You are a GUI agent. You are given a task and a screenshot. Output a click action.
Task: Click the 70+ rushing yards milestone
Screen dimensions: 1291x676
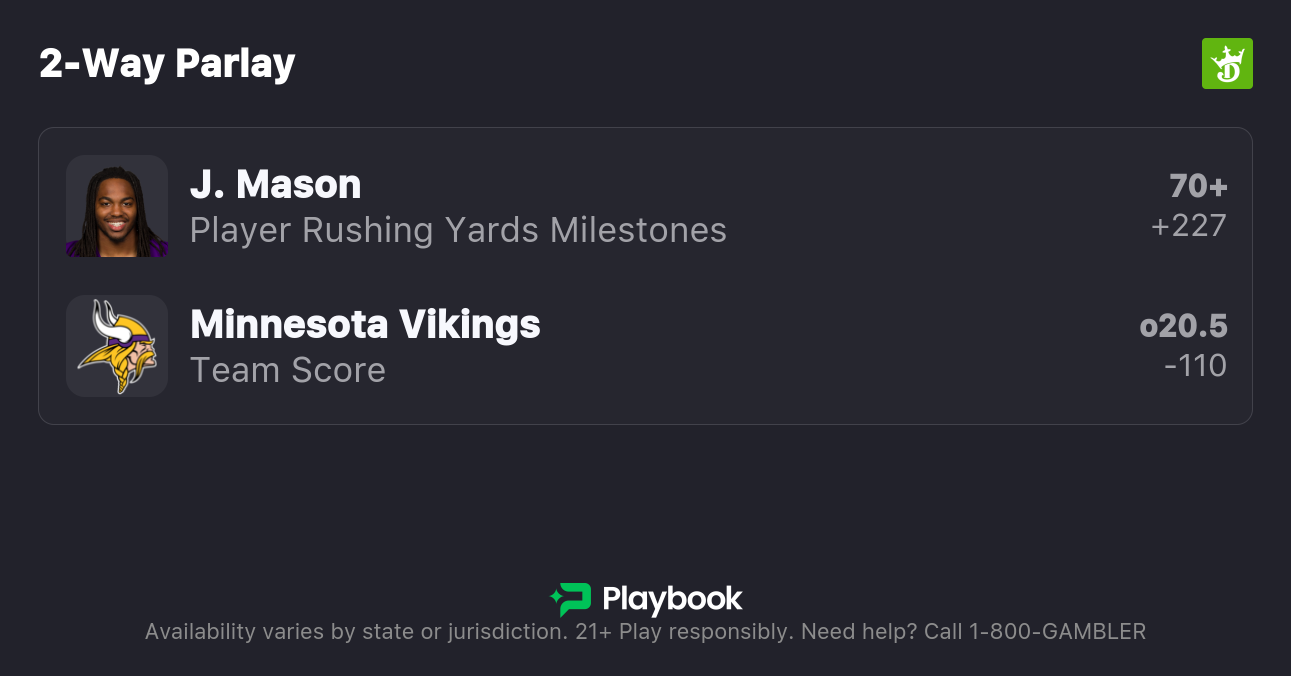(1198, 186)
